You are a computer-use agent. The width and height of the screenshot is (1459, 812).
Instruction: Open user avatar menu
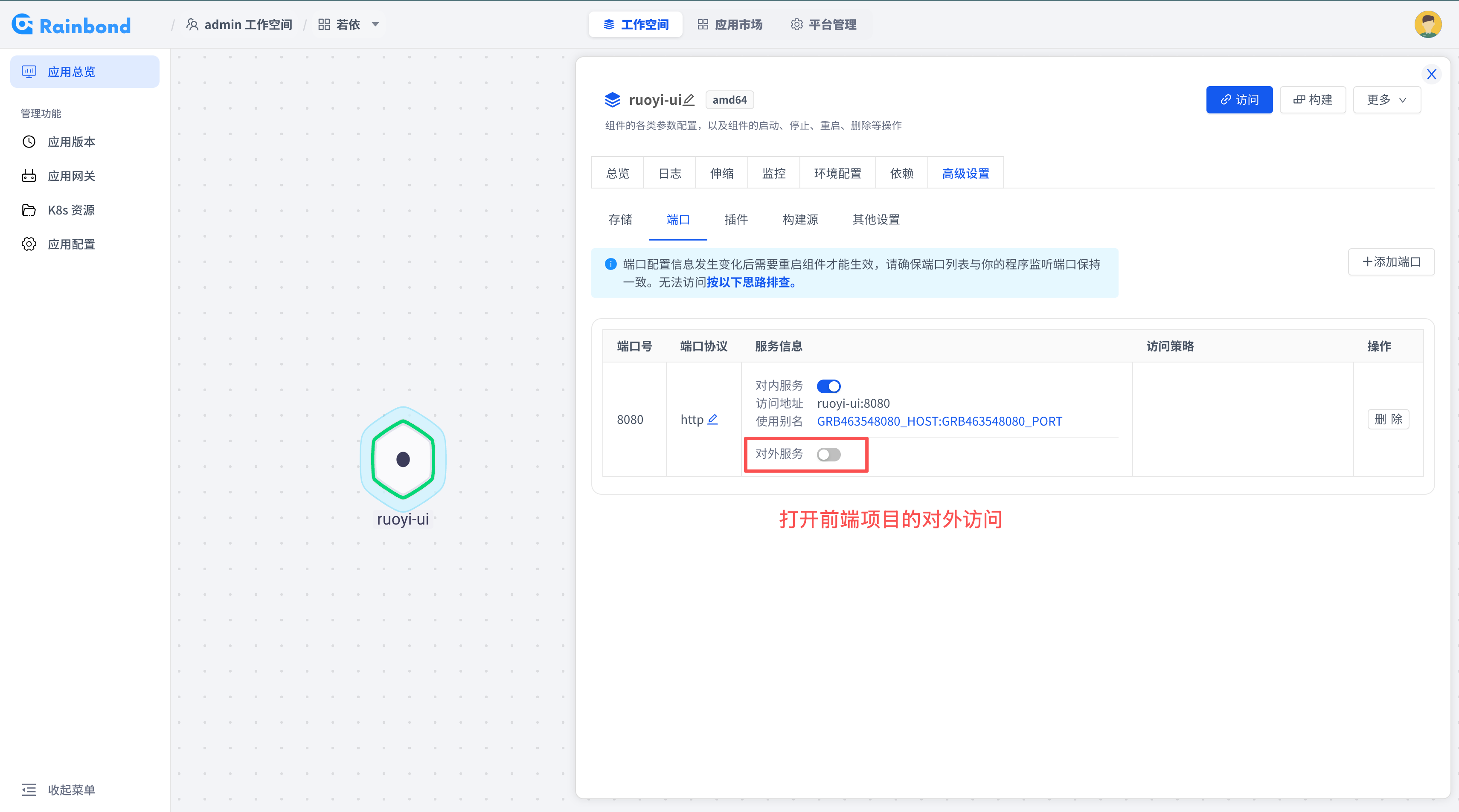[1428, 24]
